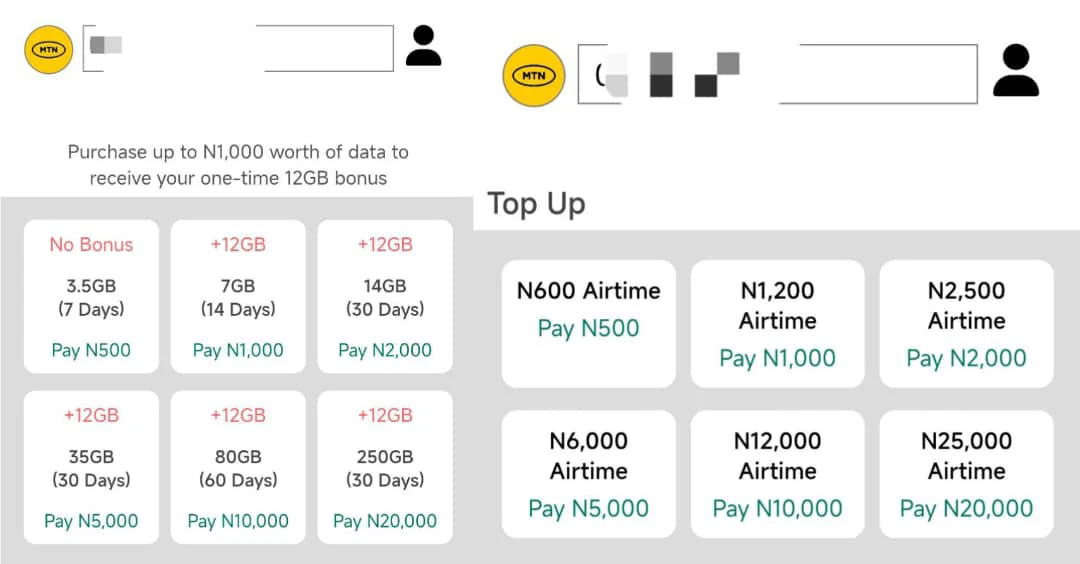The width and height of the screenshot is (1080, 564).
Task: Select 3.5GB 7 Days No Bonus plan
Action: [92, 297]
